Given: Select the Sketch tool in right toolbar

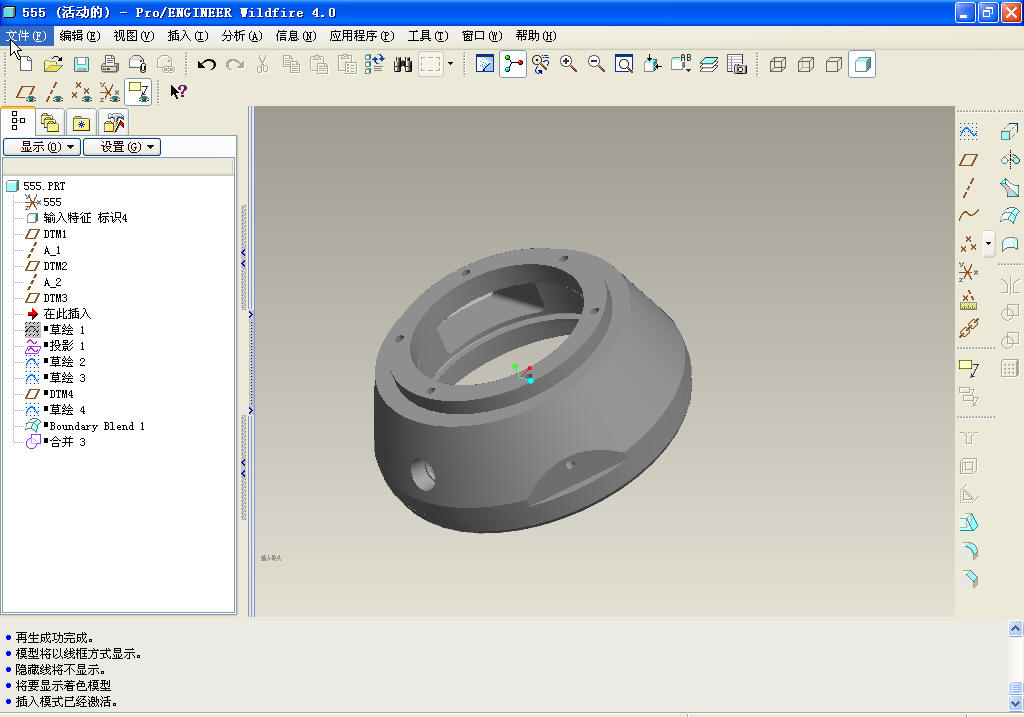Looking at the screenshot, I should (x=968, y=132).
